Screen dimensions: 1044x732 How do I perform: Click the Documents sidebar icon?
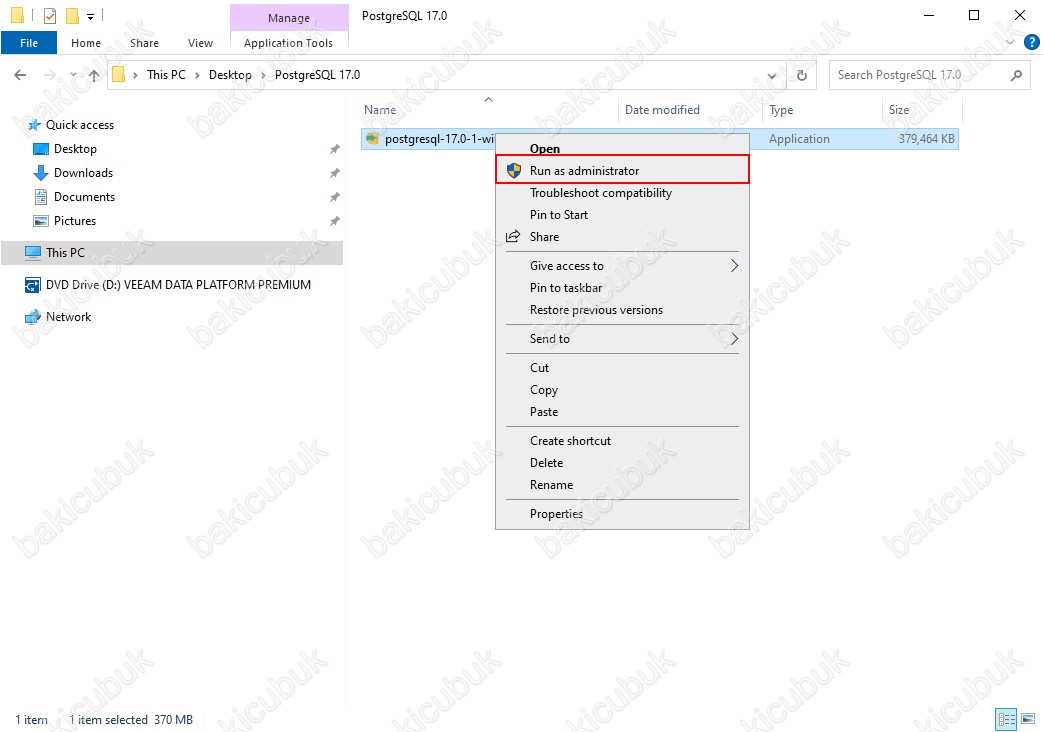click(41, 196)
